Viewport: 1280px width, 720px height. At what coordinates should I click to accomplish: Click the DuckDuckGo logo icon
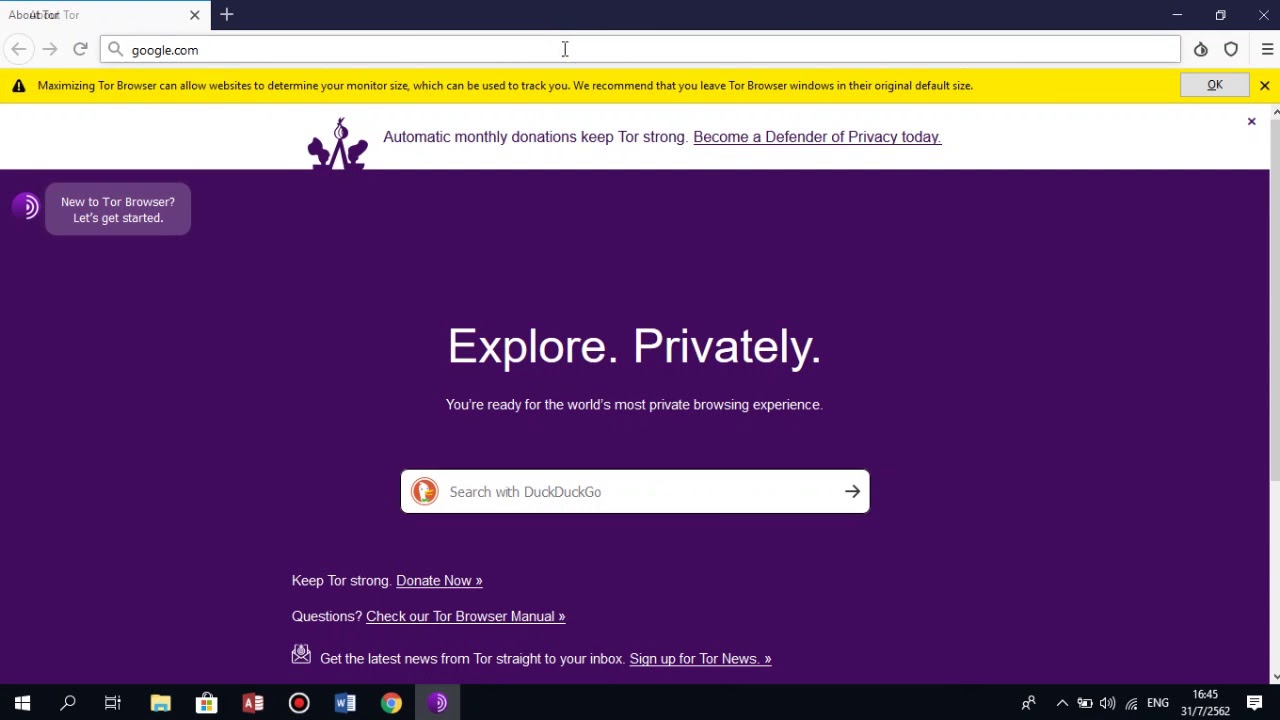click(425, 491)
